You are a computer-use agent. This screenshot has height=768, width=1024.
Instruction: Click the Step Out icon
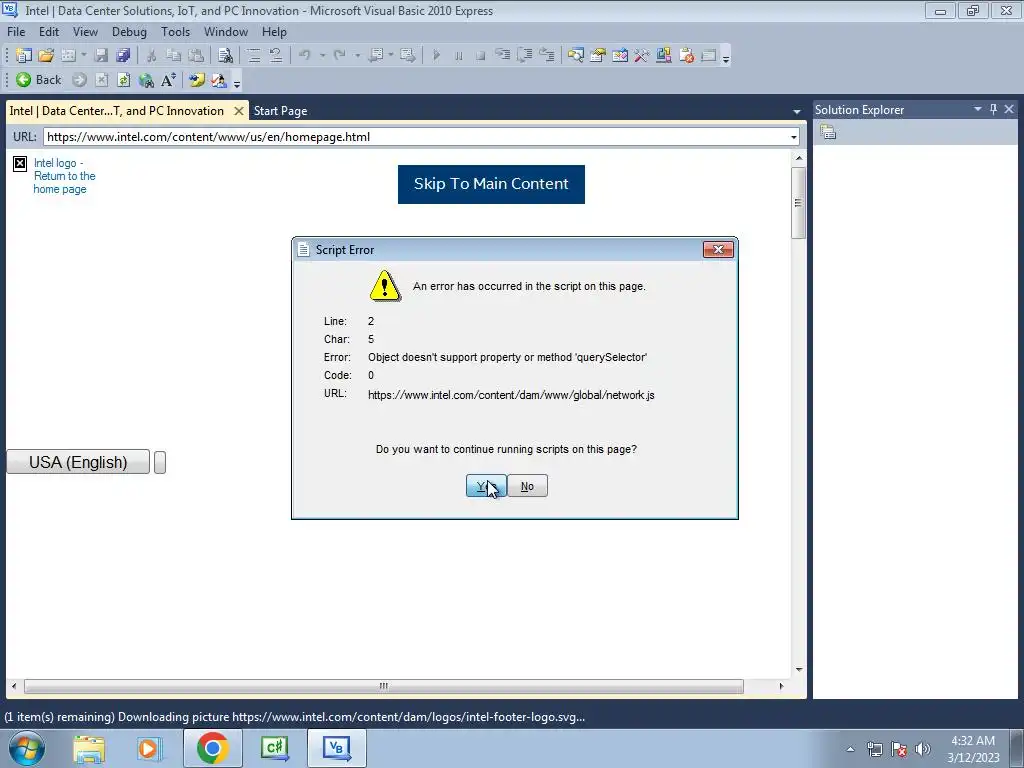pos(547,56)
